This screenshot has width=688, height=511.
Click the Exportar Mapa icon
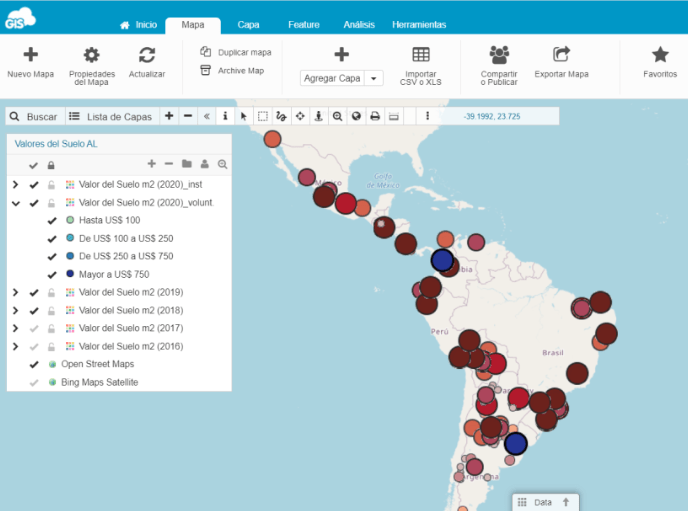pos(561,55)
